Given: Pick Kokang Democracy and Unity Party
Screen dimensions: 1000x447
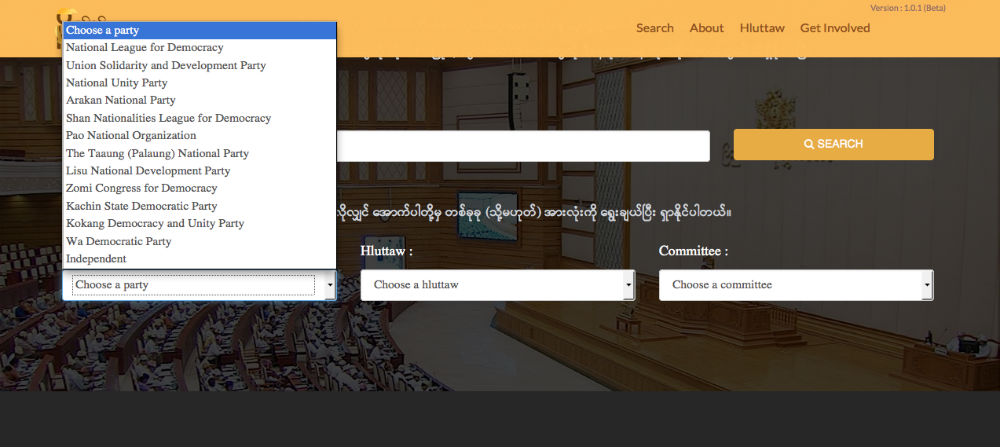Looking at the screenshot, I should coord(155,223).
